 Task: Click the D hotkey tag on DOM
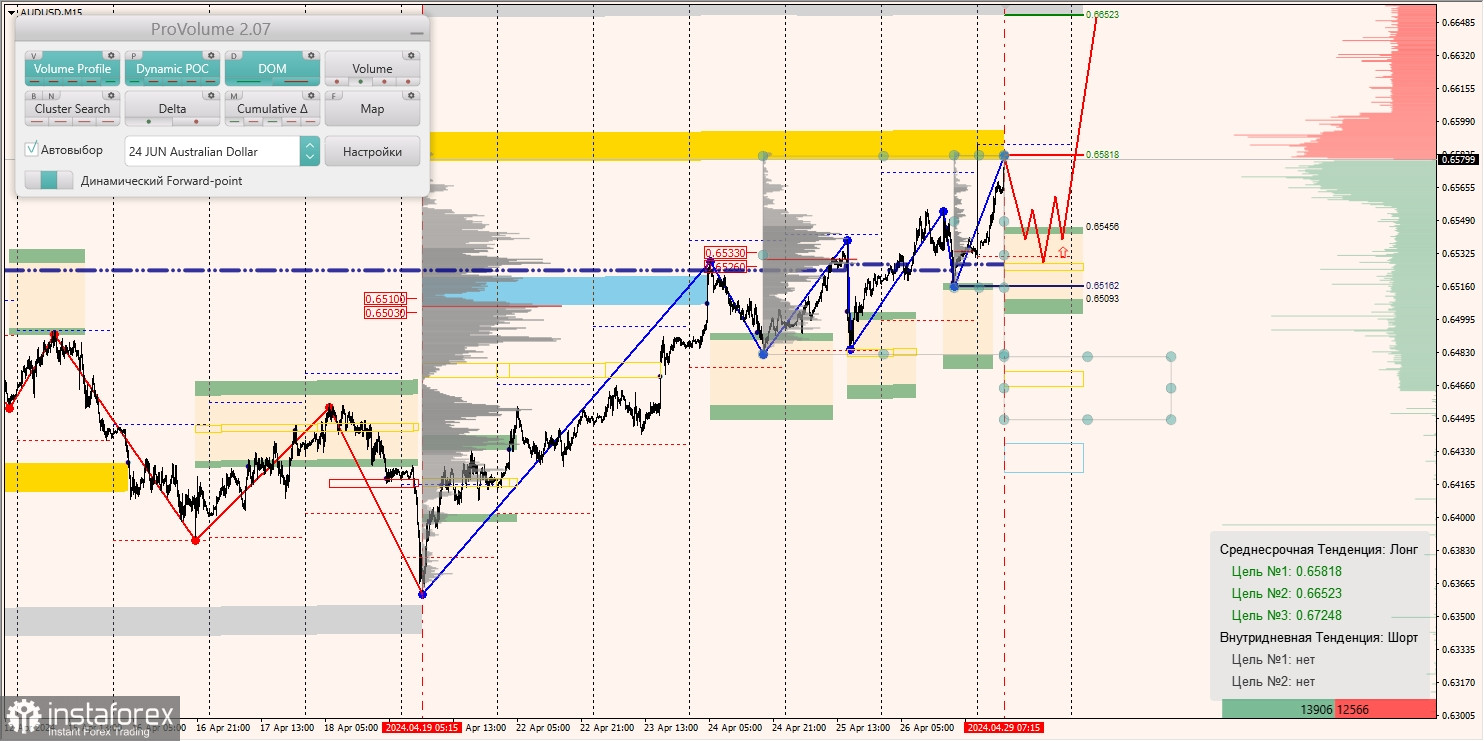click(x=235, y=56)
